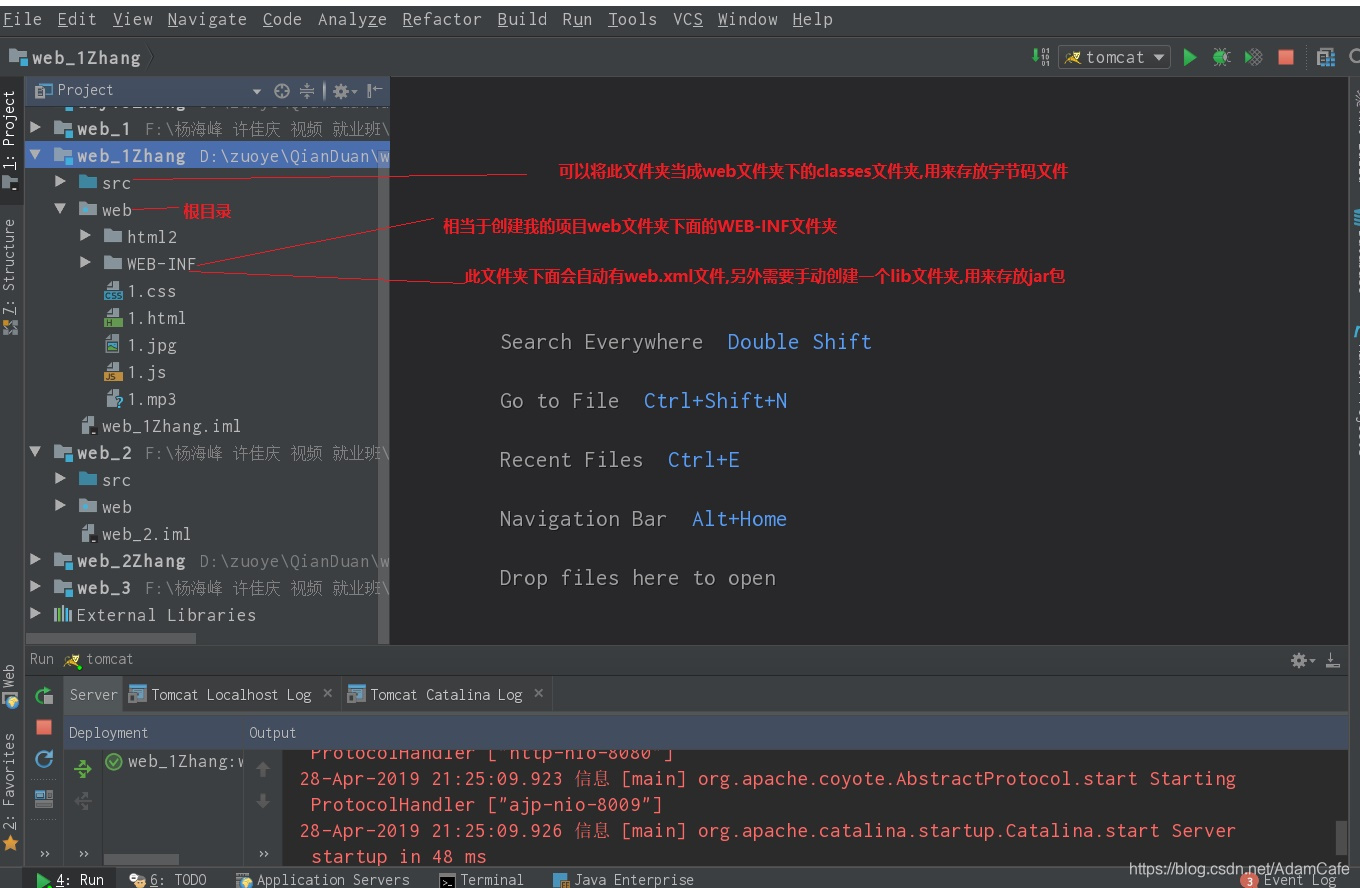The height and width of the screenshot is (888, 1360).
Task: Open the Project panel settings gear
Action: 343,90
